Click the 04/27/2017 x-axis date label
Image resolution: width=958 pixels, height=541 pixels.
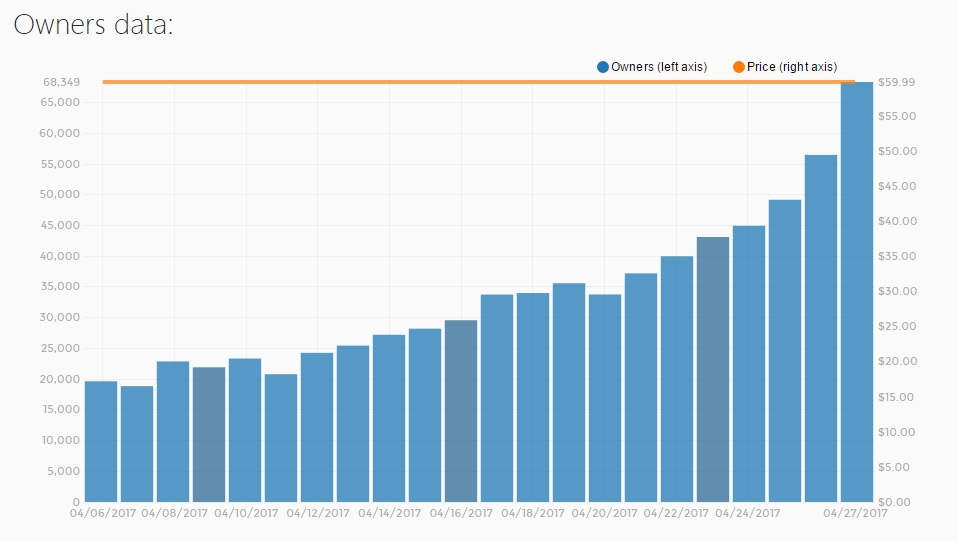coord(855,513)
